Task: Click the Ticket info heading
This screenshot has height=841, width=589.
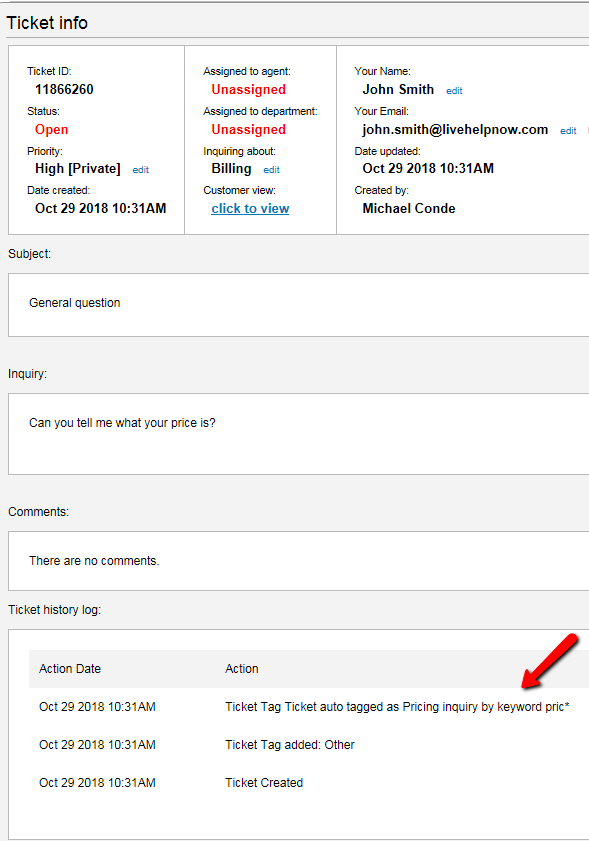Action: [x=47, y=23]
